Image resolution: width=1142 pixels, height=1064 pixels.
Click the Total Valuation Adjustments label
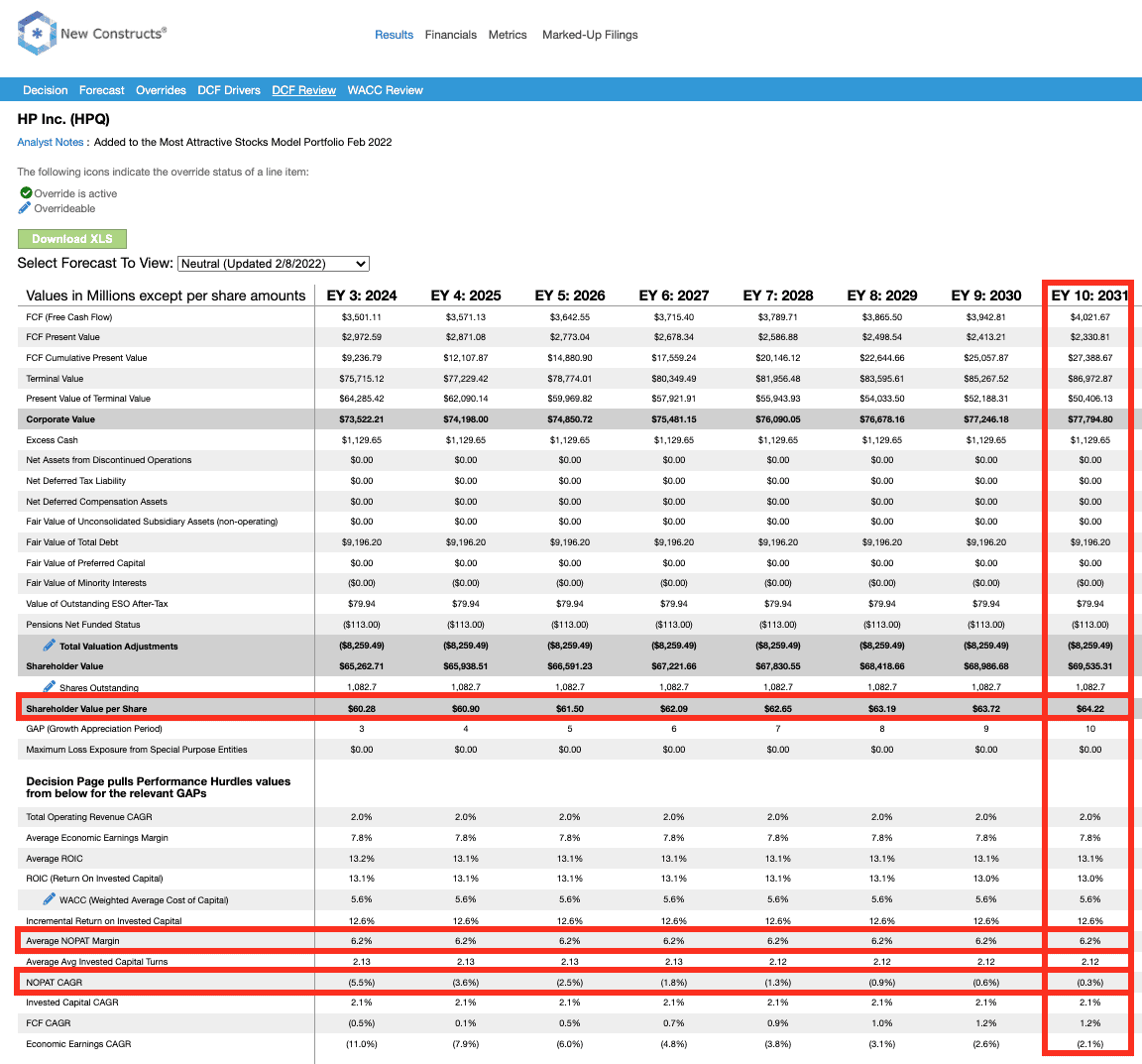(x=119, y=647)
